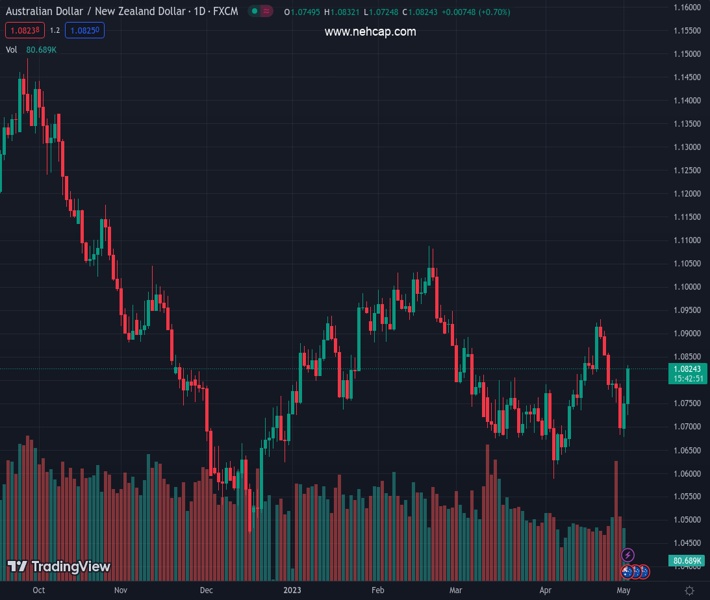Open the purple lightning event marker

(627, 555)
